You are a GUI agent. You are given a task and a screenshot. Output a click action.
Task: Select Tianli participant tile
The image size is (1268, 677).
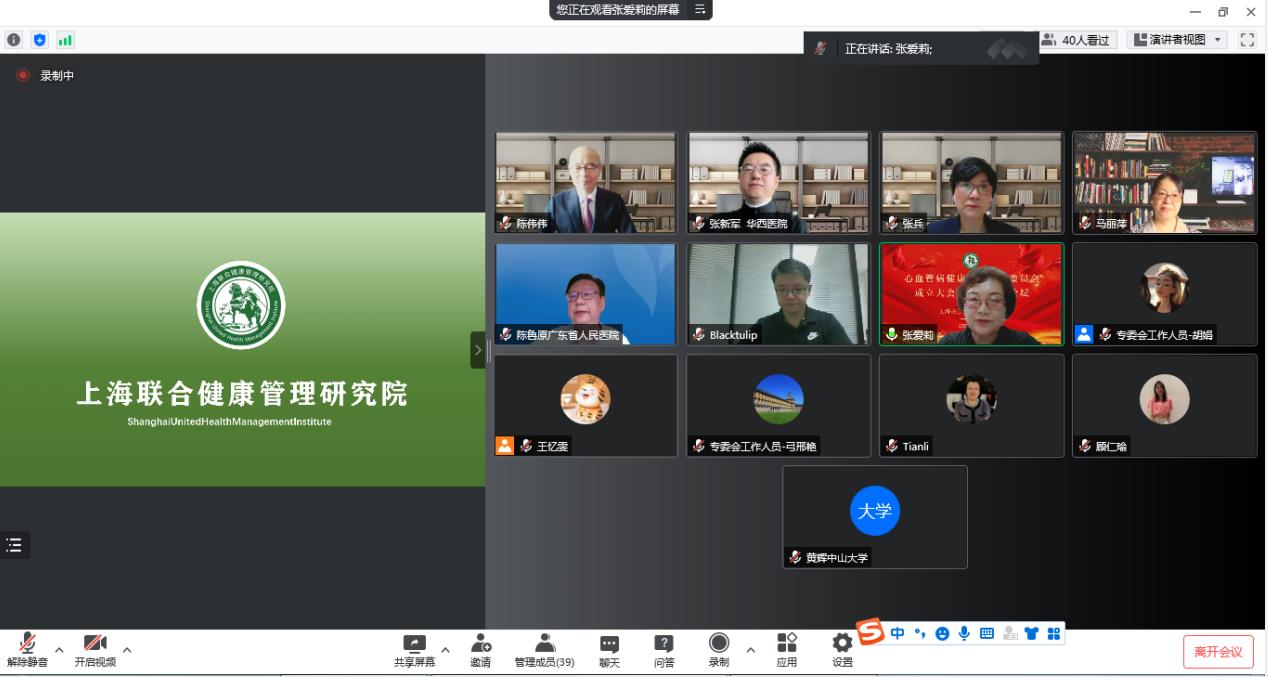[x=971, y=406]
